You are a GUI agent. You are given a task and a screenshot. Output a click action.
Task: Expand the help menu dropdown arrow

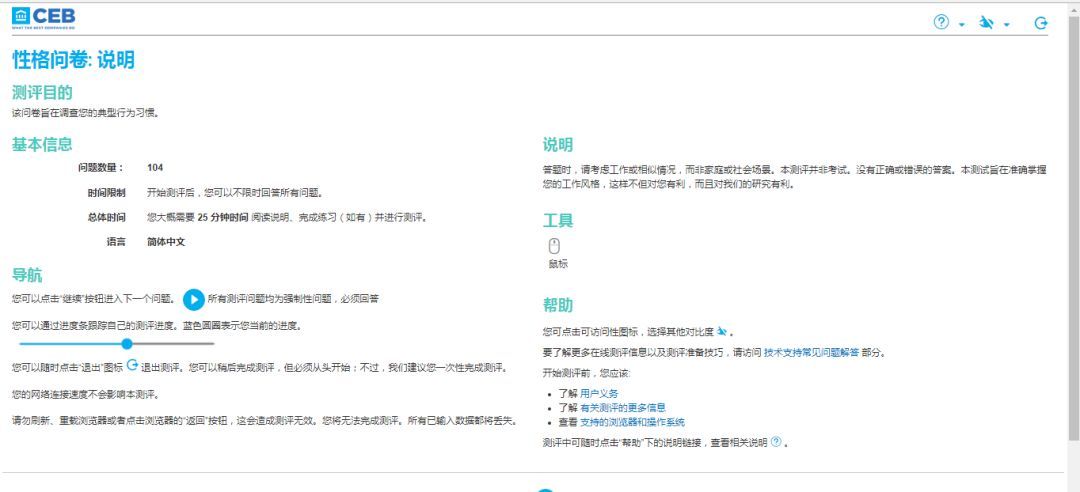pyautogui.click(x=961, y=24)
